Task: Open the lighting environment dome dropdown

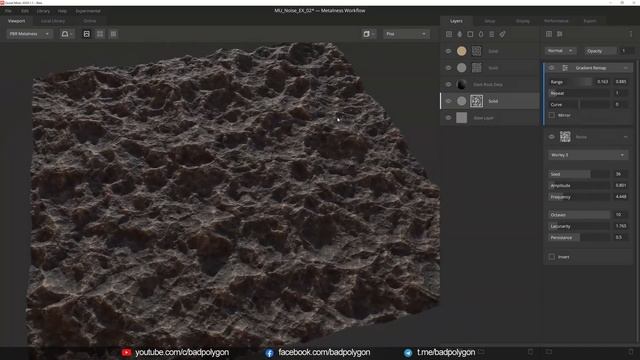Action: pyautogui.click(x=67, y=34)
